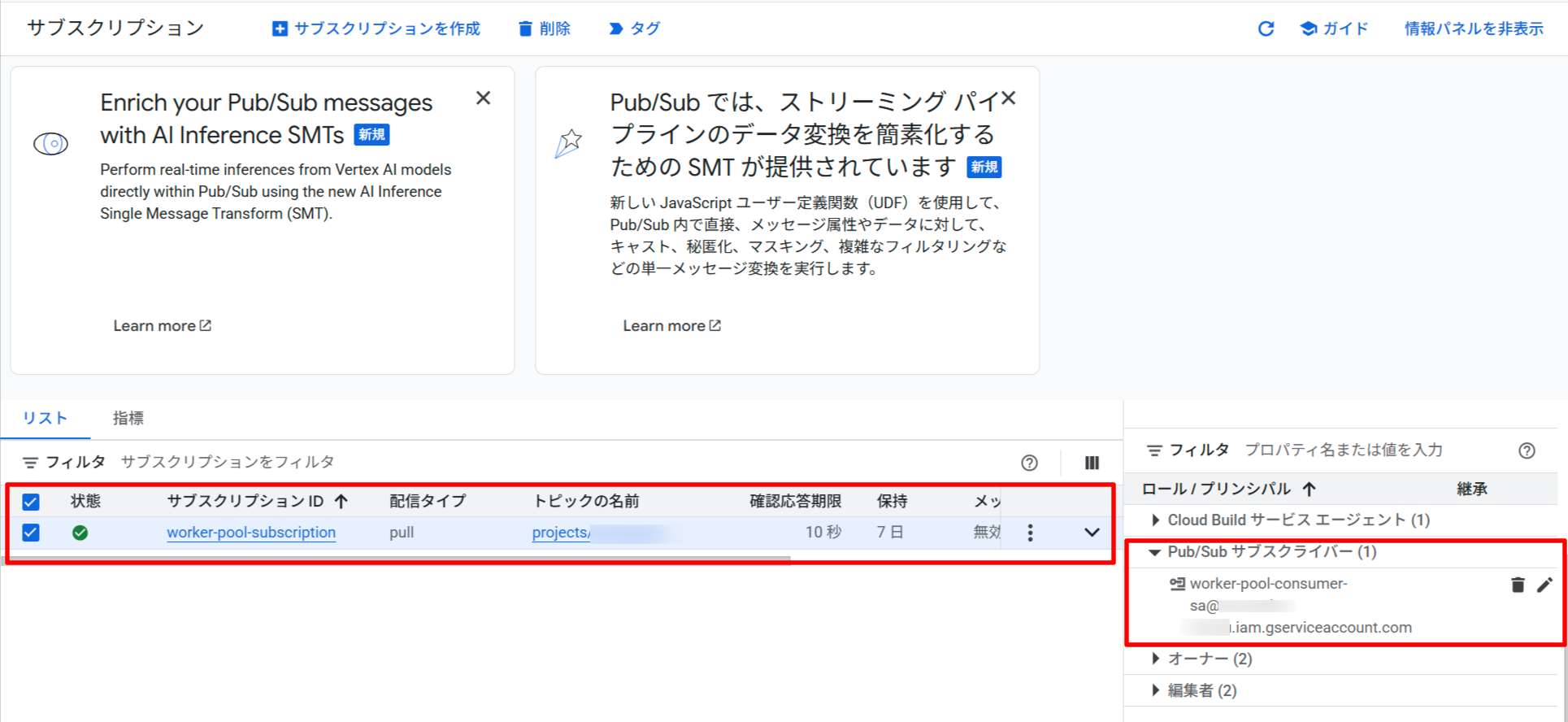The height and width of the screenshot is (722, 1568).
Task: Switch to the 指標 tab
Action: click(128, 418)
